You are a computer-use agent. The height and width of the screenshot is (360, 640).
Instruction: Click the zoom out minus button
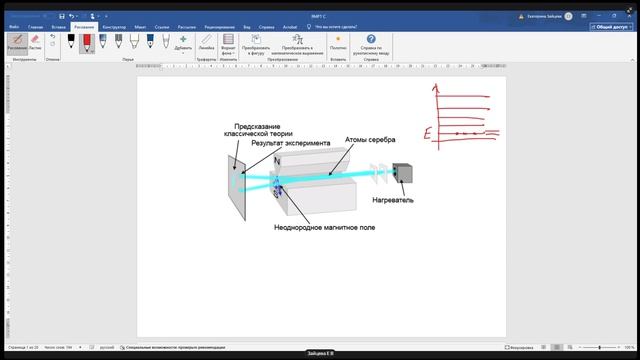tap(580, 347)
